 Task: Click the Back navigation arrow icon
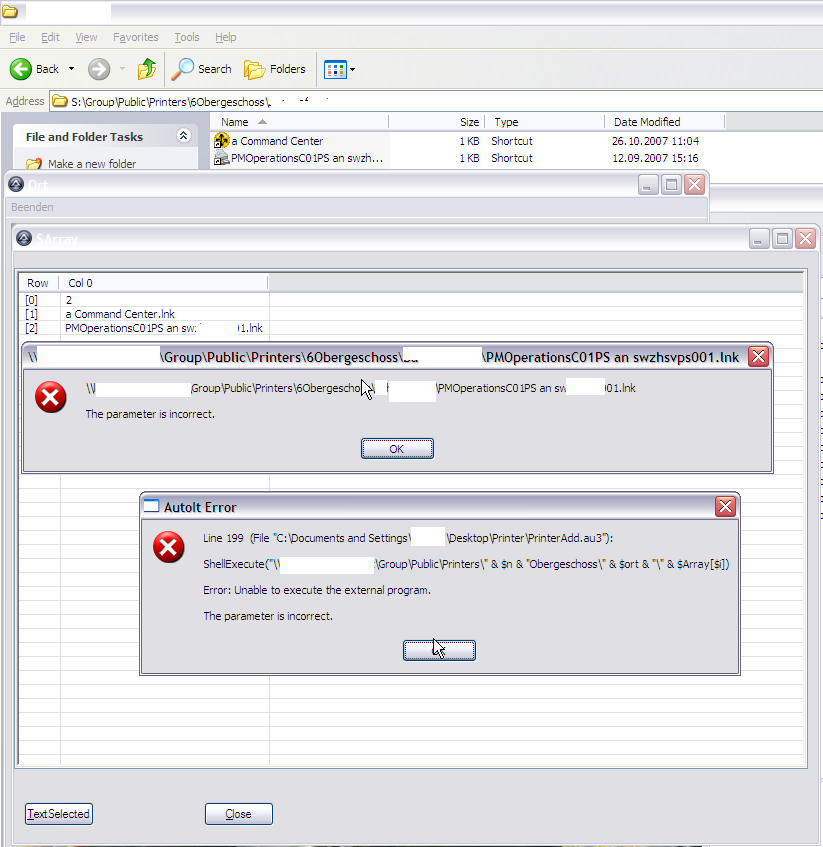pos(21,69)
